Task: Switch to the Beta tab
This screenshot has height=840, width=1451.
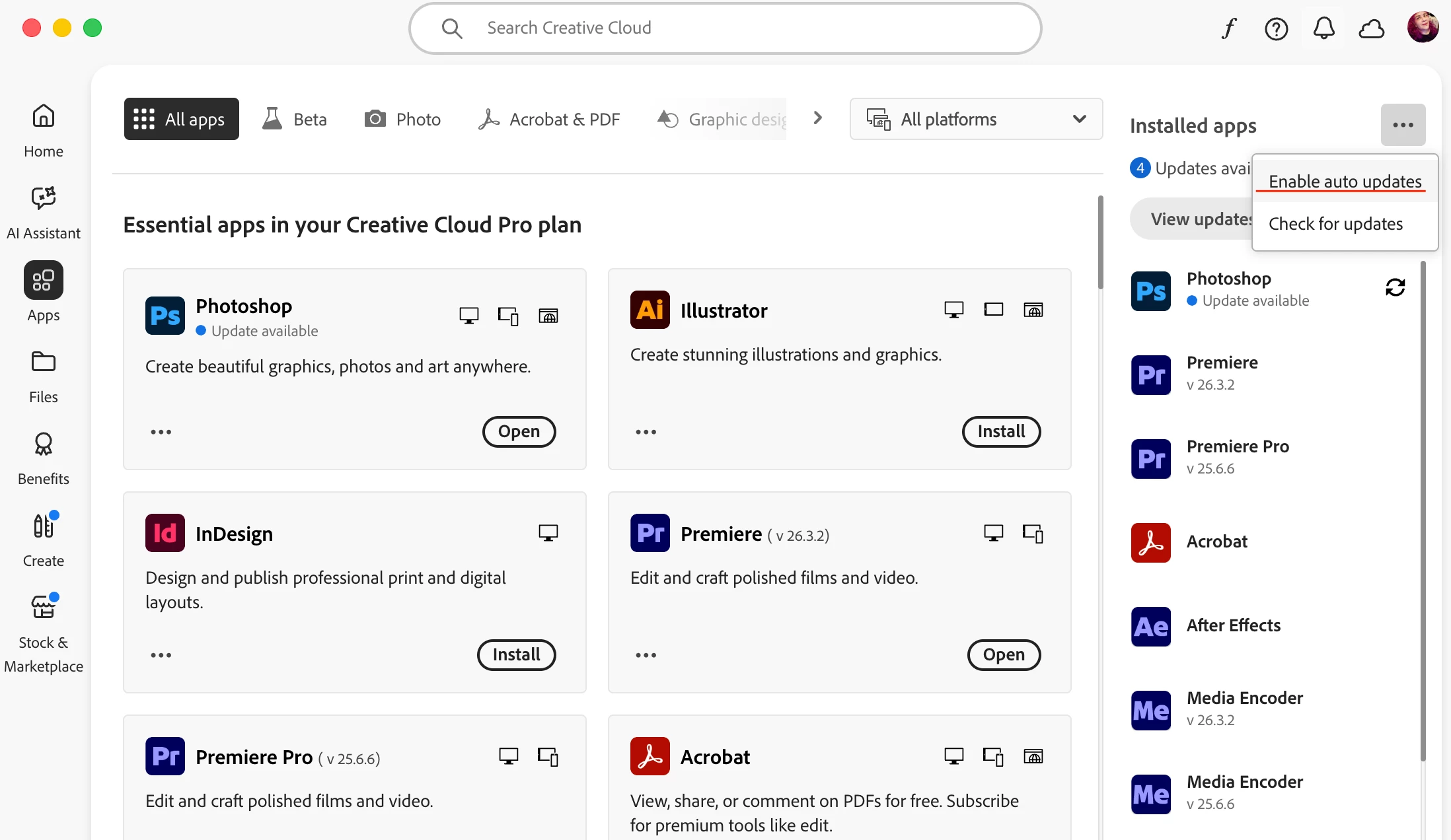Action: tap(295, 119)
